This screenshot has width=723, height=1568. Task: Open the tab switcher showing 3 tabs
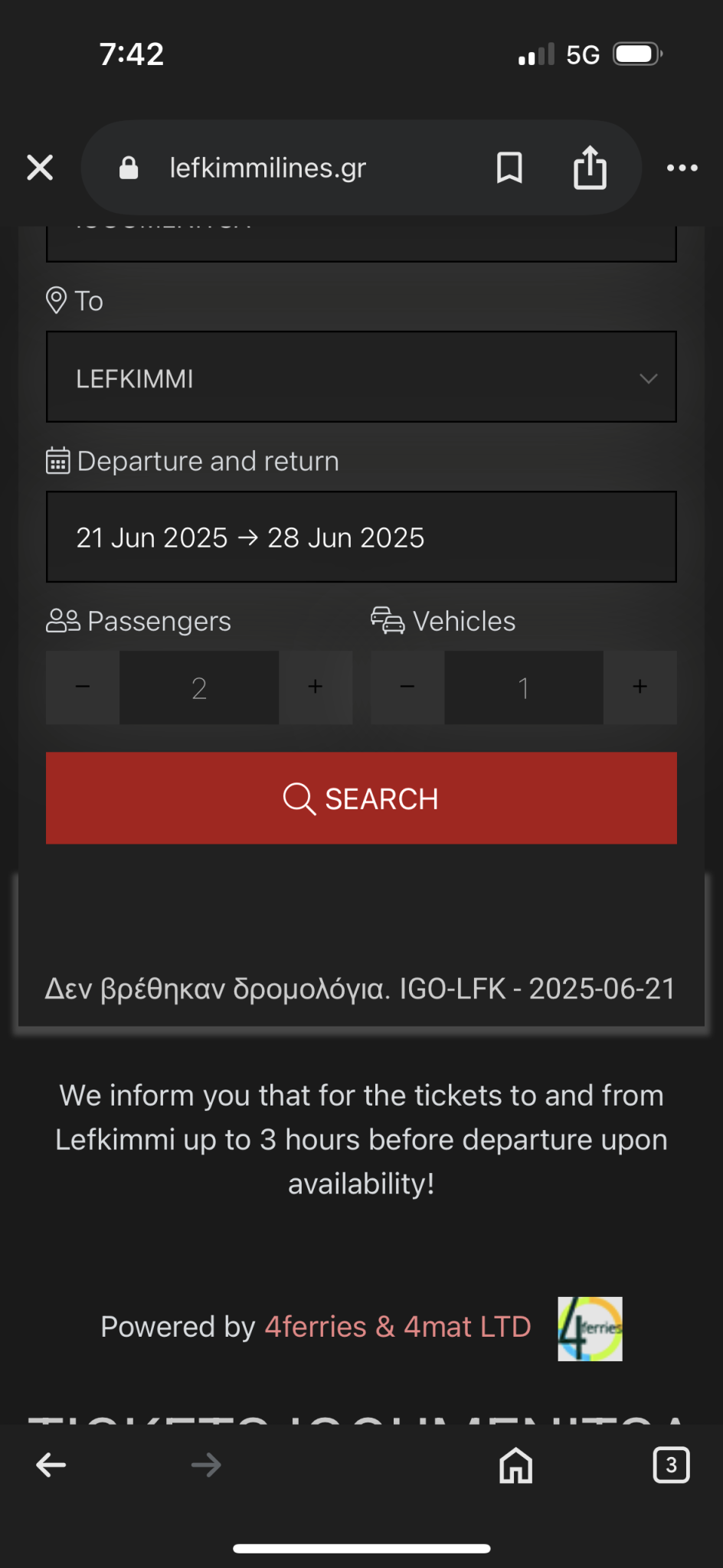671,1465
